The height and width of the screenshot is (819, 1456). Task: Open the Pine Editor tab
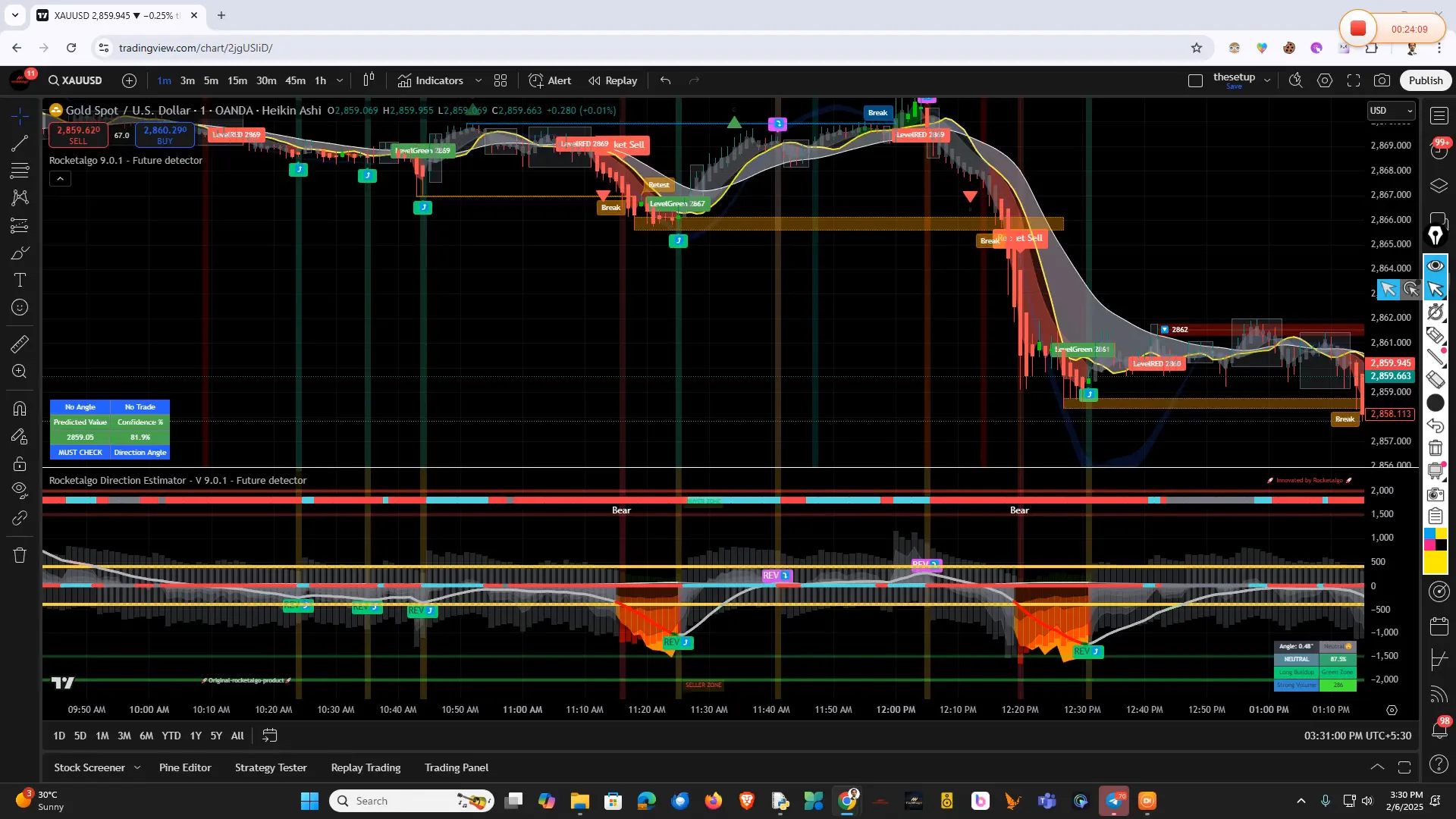click(x=185, y=767)
